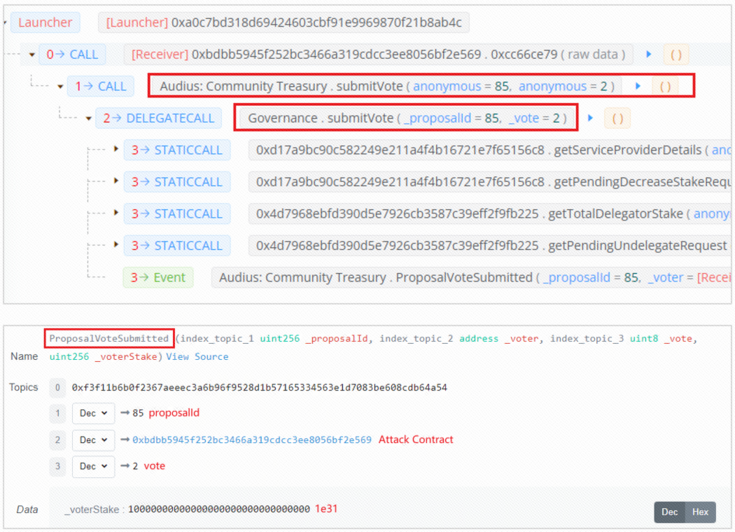Viewport: 735px width, 532px height.
Task: Select topic 0 hash 0xf3f11b6b...
Action: [259, 388]
